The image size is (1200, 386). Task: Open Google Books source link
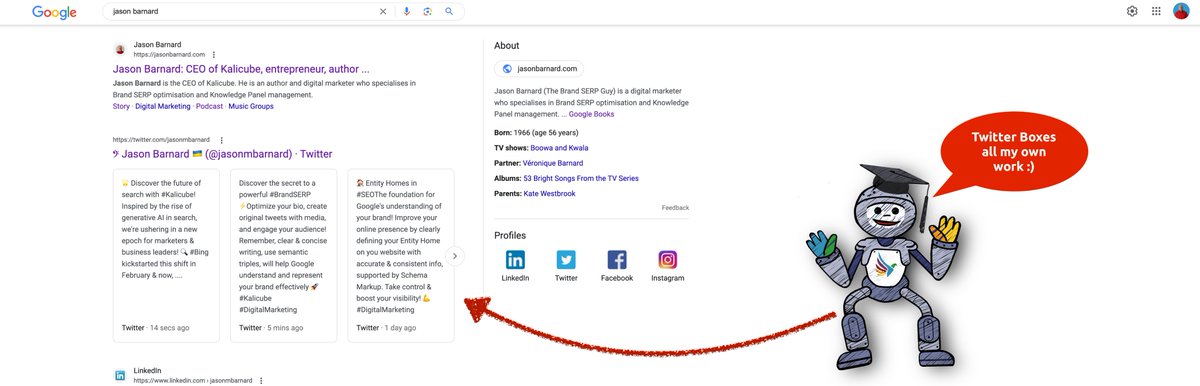click(x=591, y=114)
